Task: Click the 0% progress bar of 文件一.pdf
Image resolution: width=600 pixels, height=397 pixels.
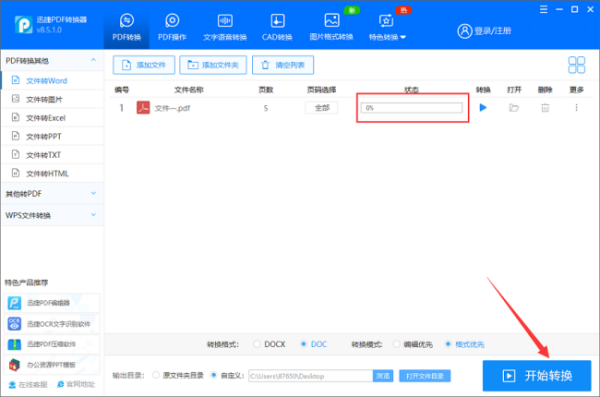Action: [x=412, y=108]
